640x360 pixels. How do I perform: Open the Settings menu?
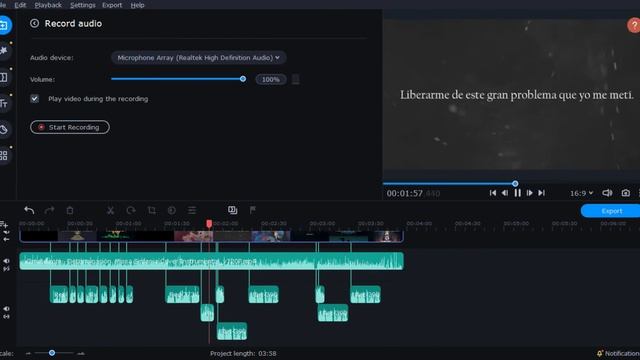click(82, 5)
